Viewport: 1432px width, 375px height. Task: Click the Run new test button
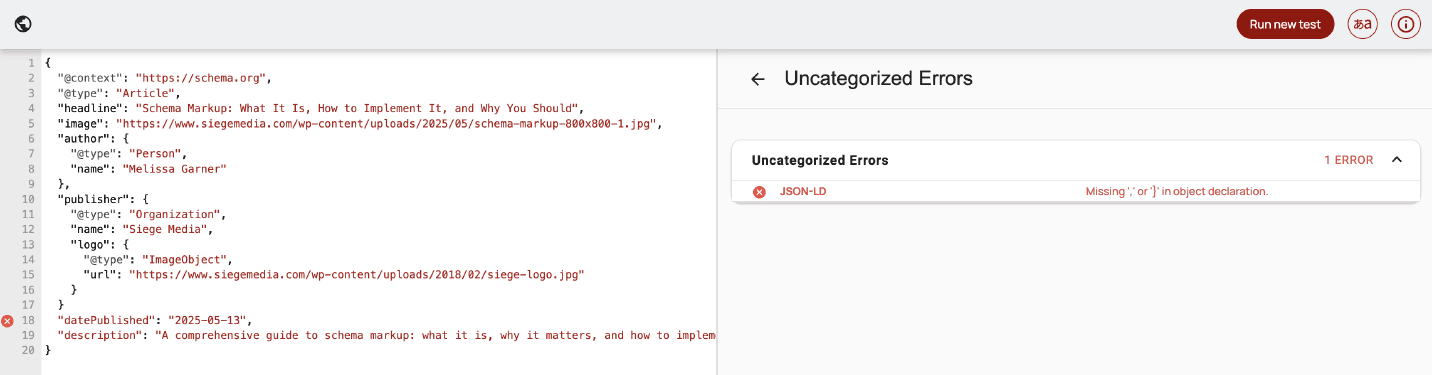1285,24
